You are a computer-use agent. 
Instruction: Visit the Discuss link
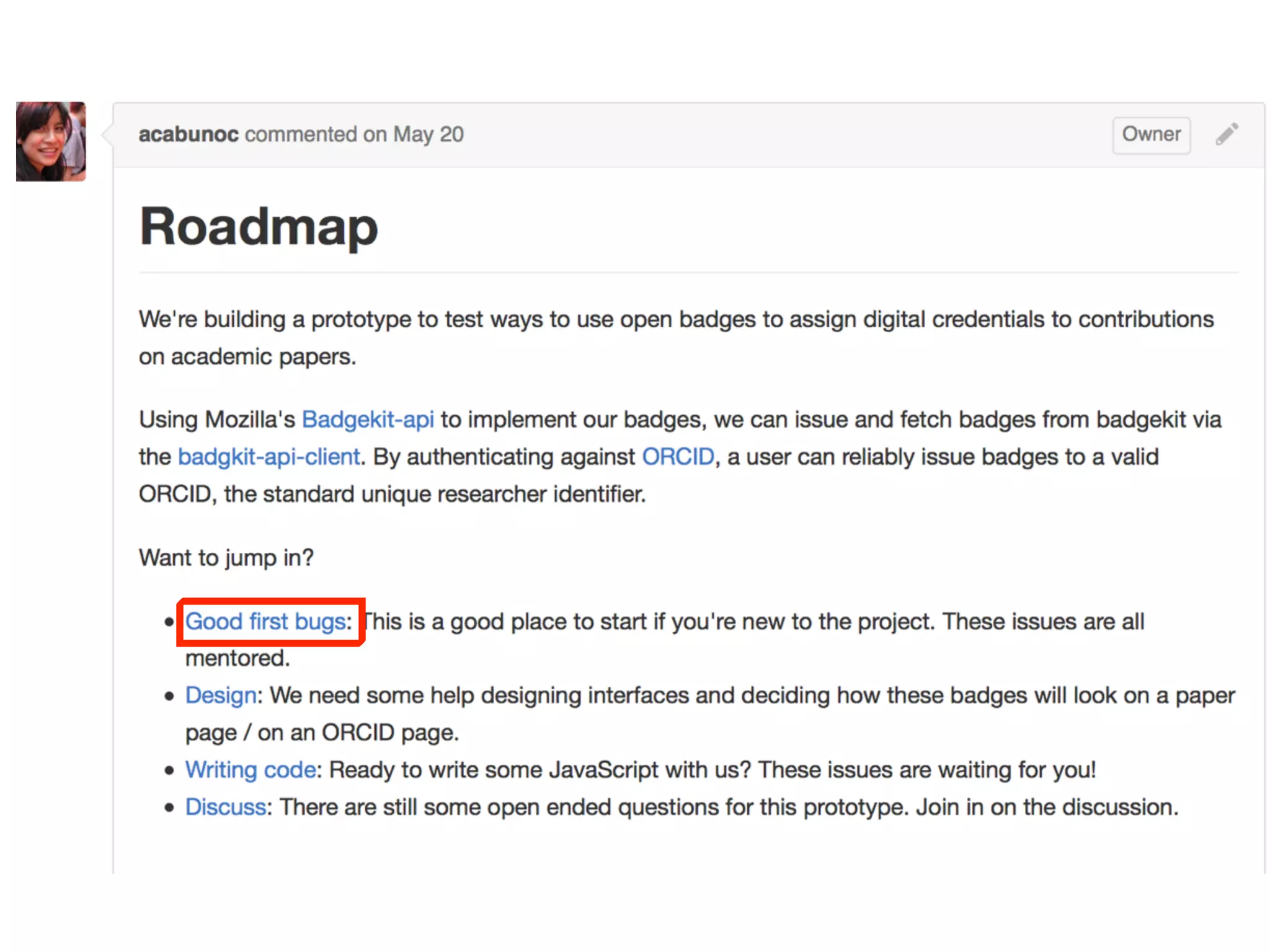226,807
